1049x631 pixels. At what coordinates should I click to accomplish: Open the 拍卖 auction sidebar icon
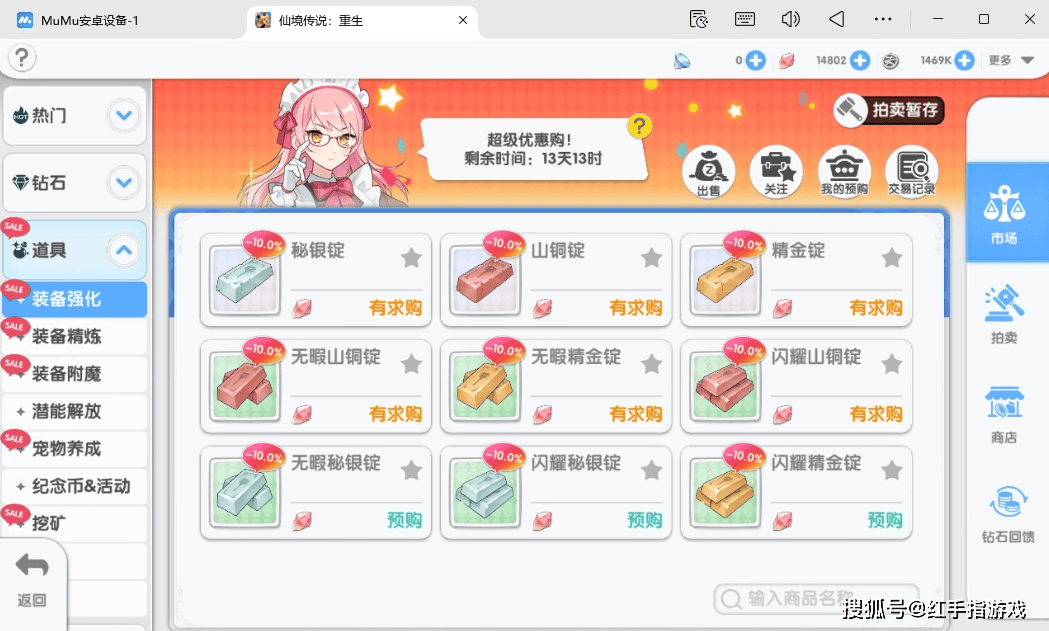click(x=1004, y=314)
